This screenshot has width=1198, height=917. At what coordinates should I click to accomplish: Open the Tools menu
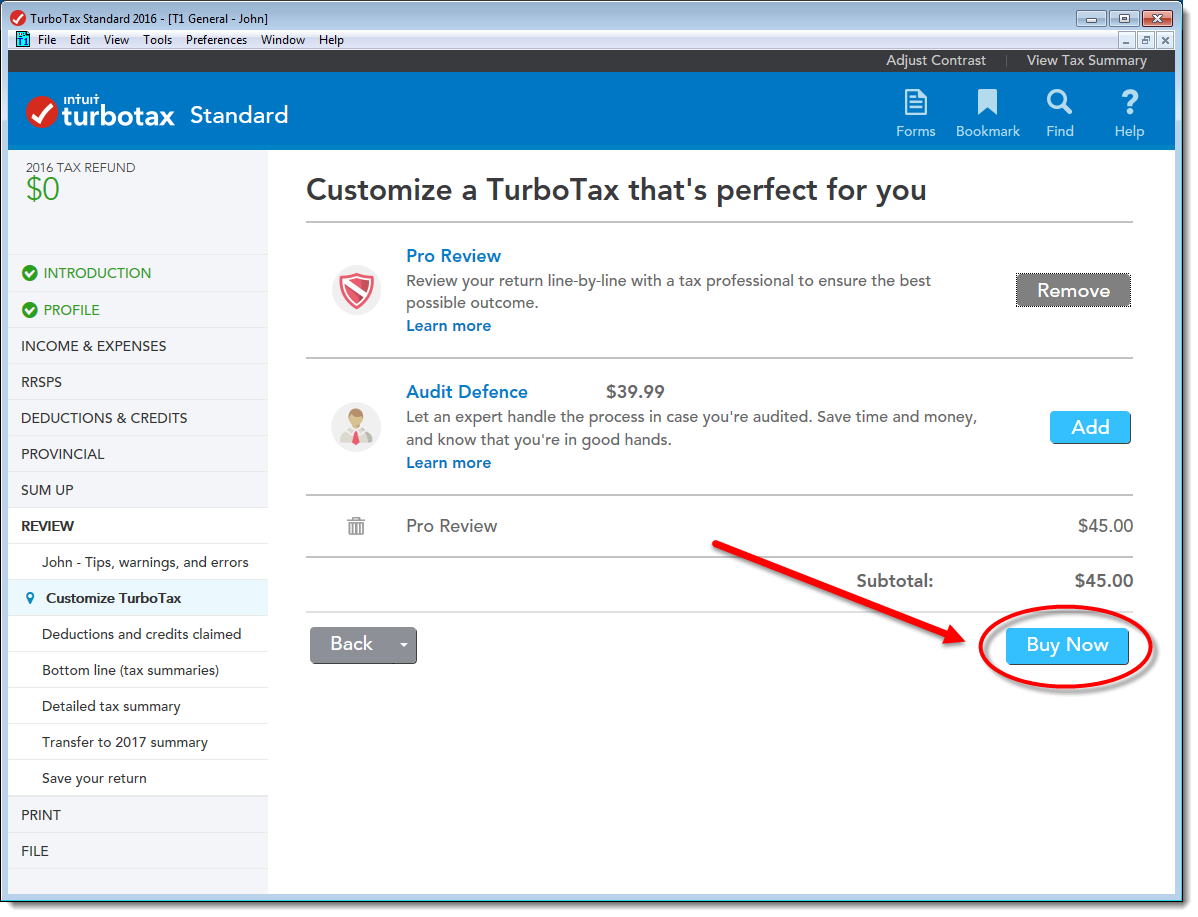(x=158, y=40)
